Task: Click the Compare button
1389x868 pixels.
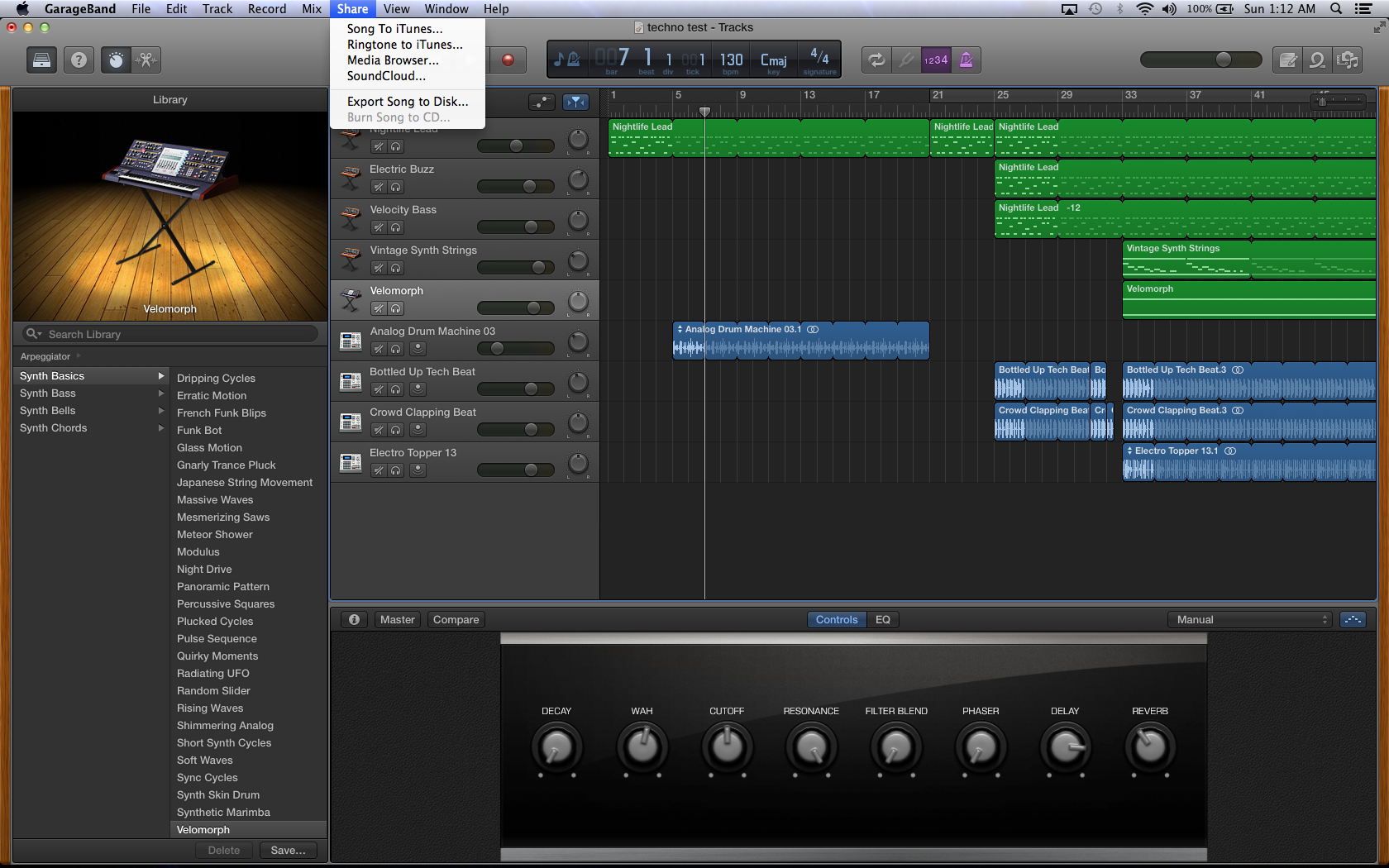Action: pos(456,620)
